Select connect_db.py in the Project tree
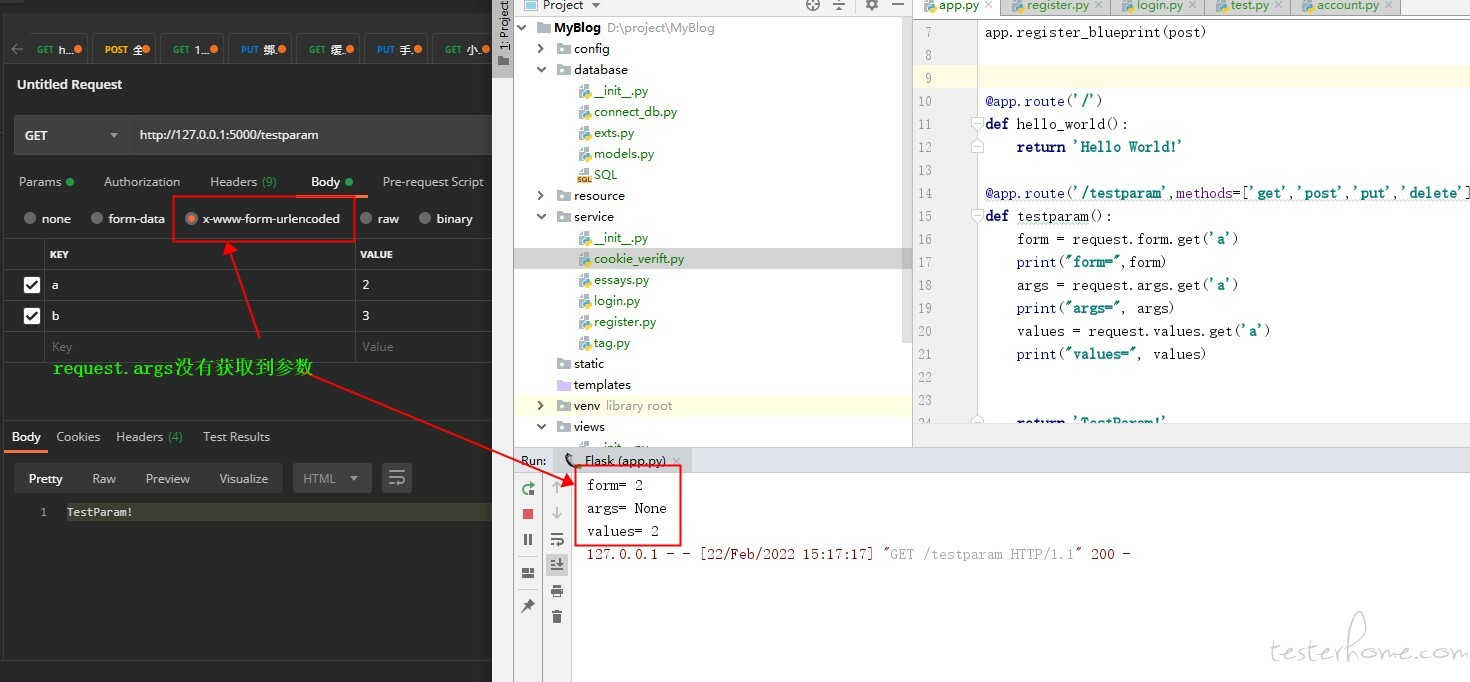This screenshot has height=682, width=1470. tap(635, 112)
